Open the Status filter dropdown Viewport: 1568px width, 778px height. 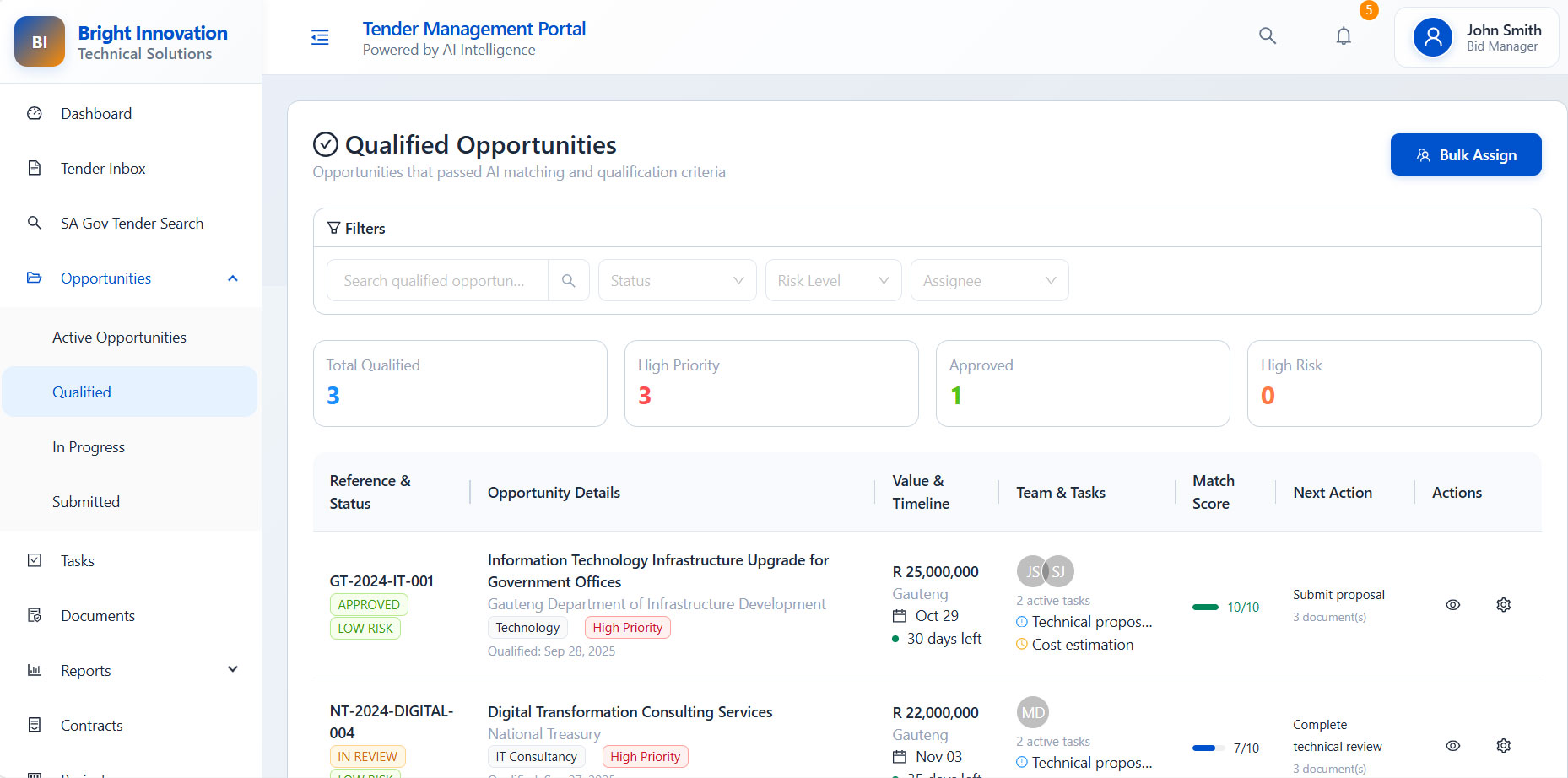click(x=677, y=281)
